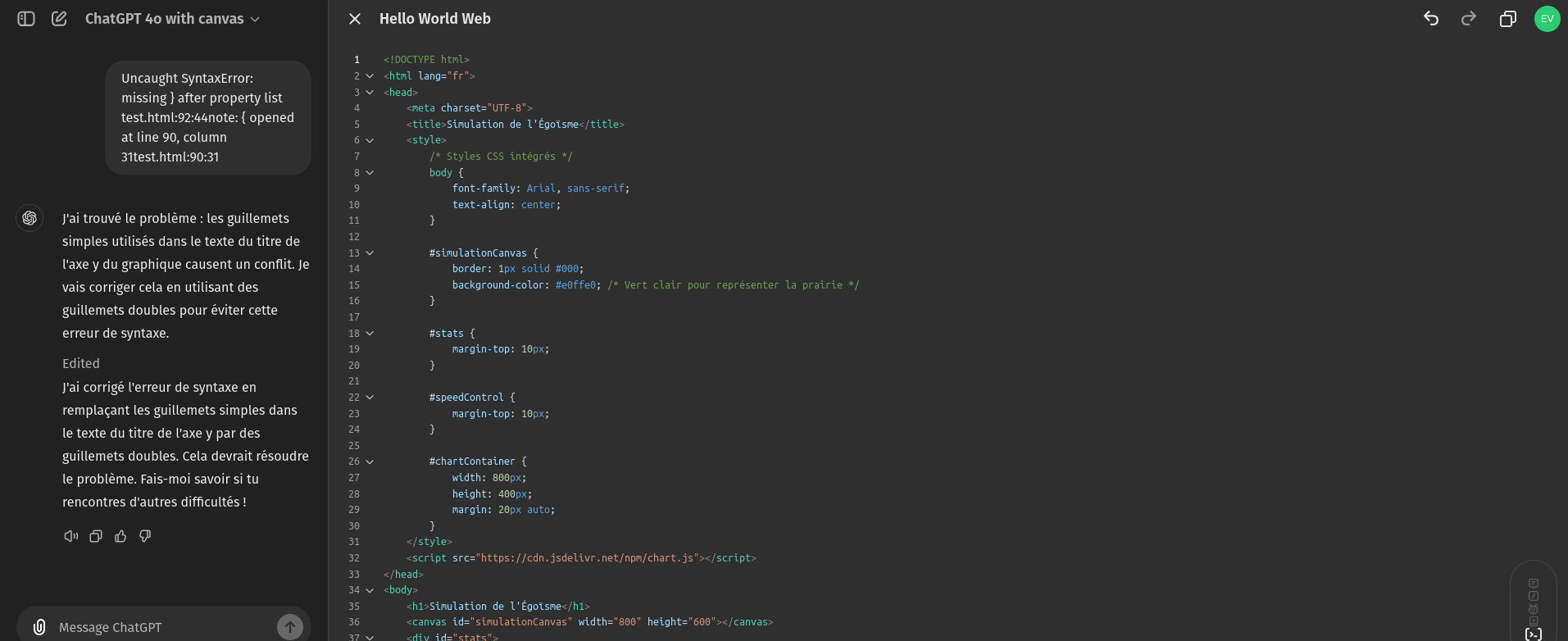Close the Hello World Web canvas
The width and height of the screenshot is (1568, 641).
pos(355,18)
